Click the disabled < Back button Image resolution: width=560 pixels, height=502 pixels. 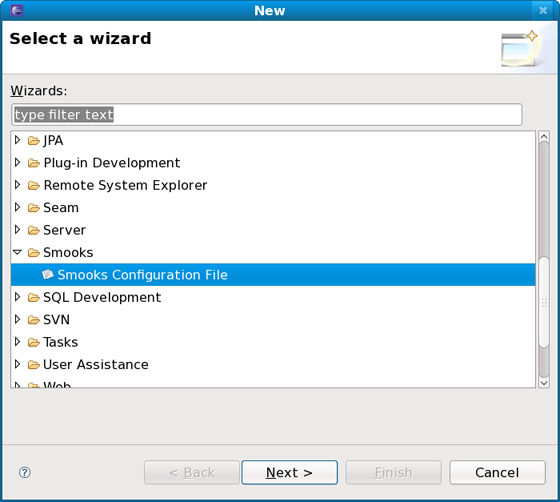(192, 472)
